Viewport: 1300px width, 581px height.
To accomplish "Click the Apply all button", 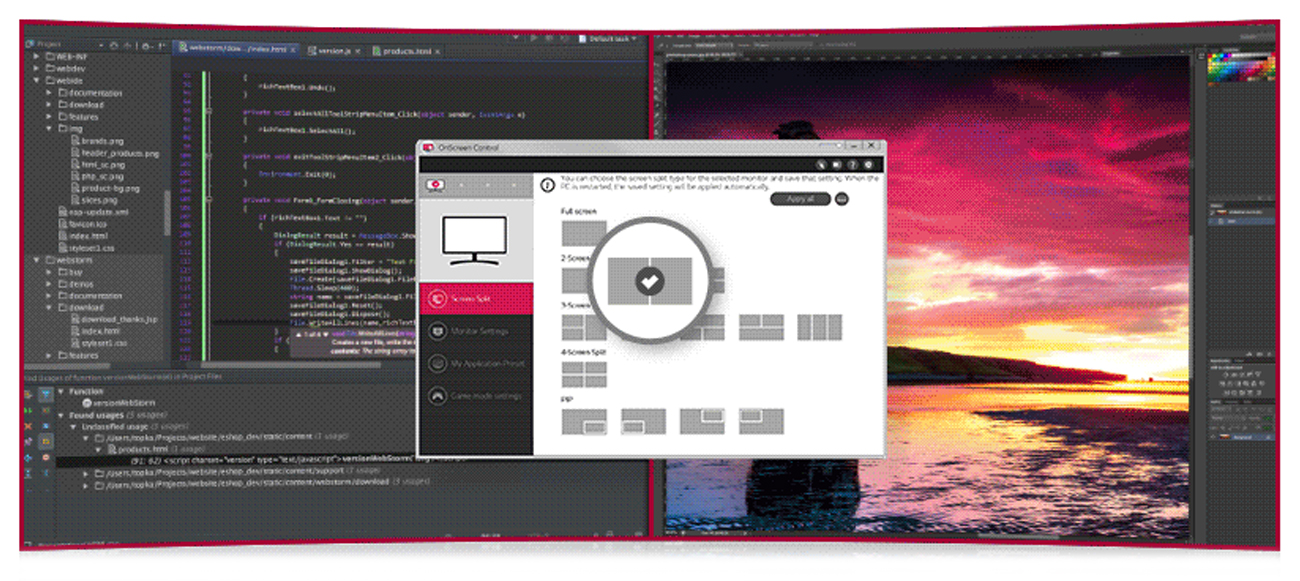I will point(800,199).
